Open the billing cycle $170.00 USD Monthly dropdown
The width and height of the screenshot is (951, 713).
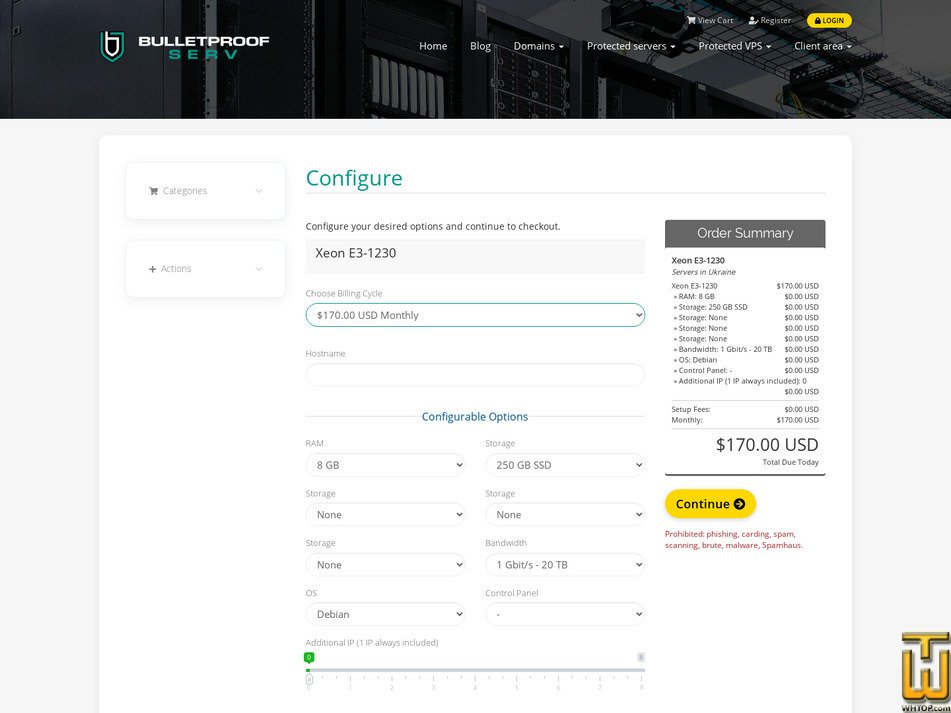point(475,315)
